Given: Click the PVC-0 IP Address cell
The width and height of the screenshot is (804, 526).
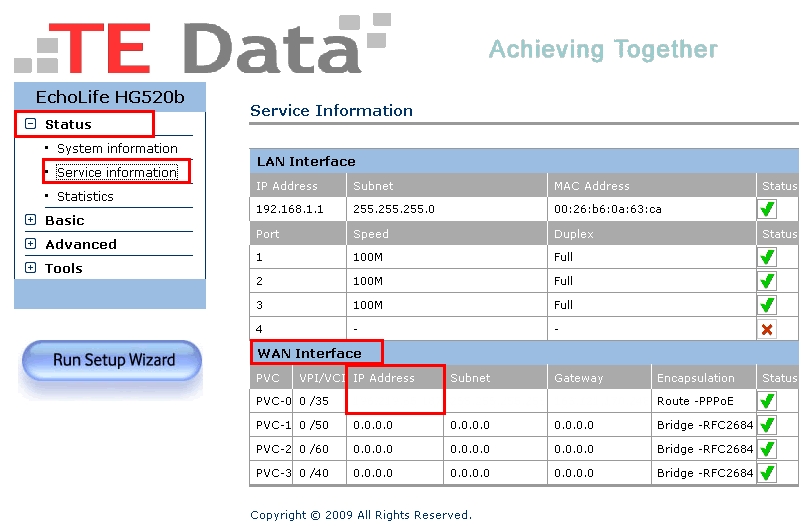Looking at the screenshot, I should (395, 401).
